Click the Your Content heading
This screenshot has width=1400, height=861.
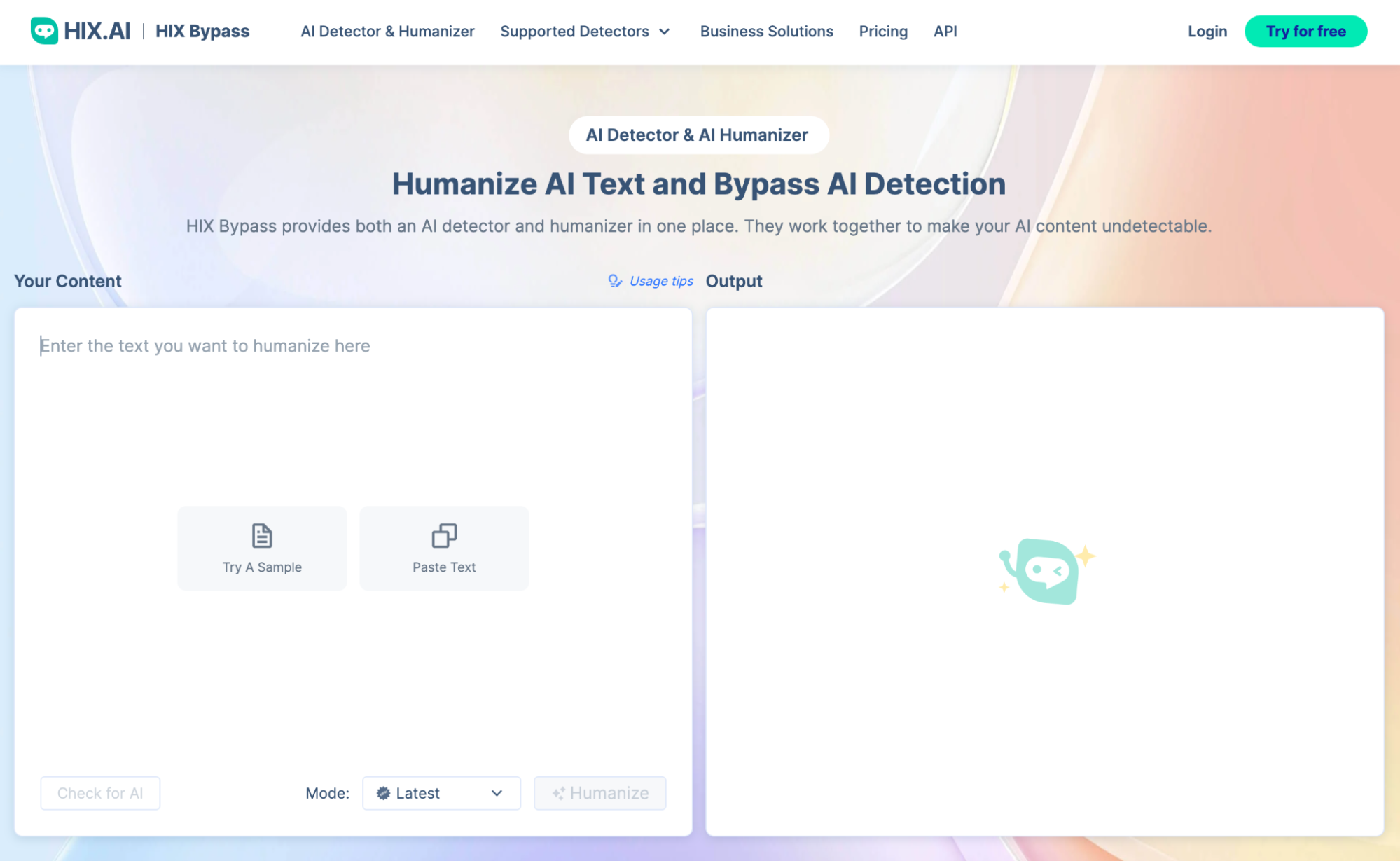click(68, 281)
